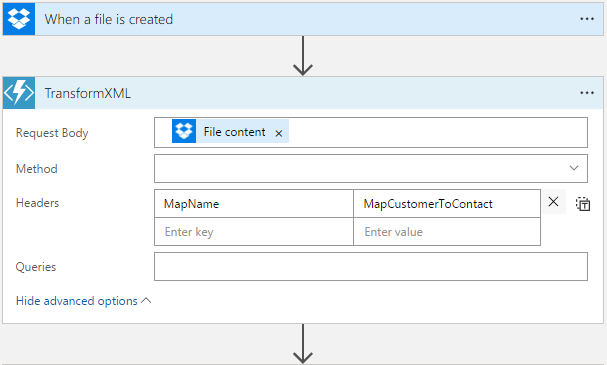Click the arrow between trigger and TransformXML
Image resolution: width=607 pixels, height=365 pixels.
pos(303,56)
